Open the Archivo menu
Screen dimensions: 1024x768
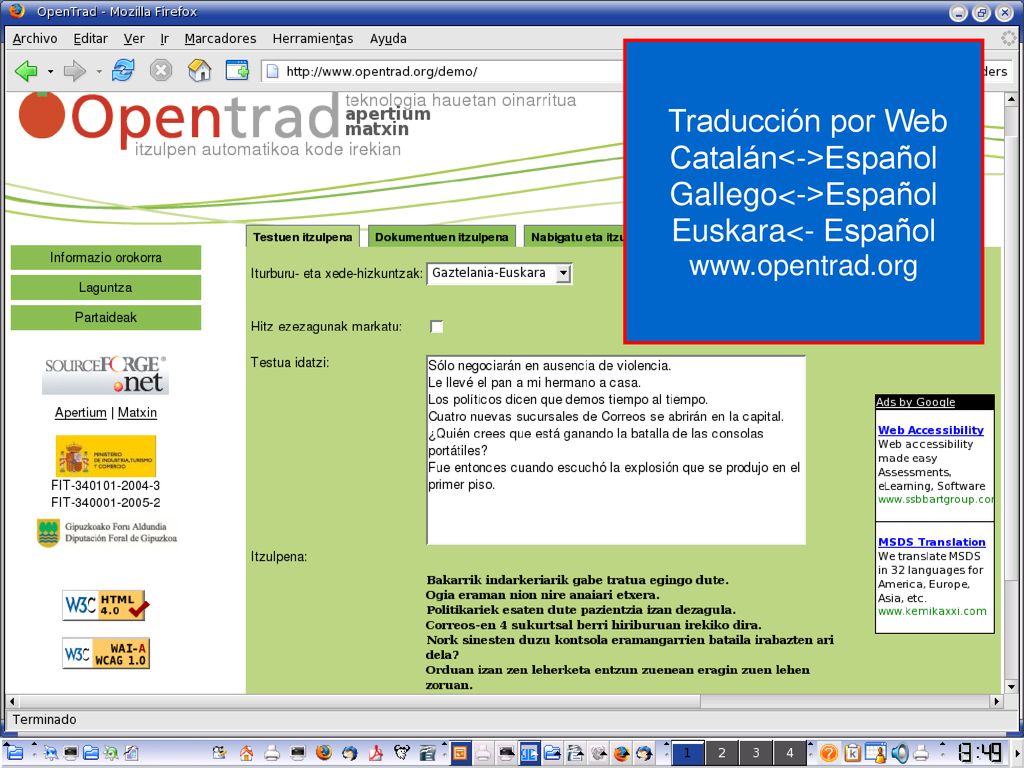[35, 39]
